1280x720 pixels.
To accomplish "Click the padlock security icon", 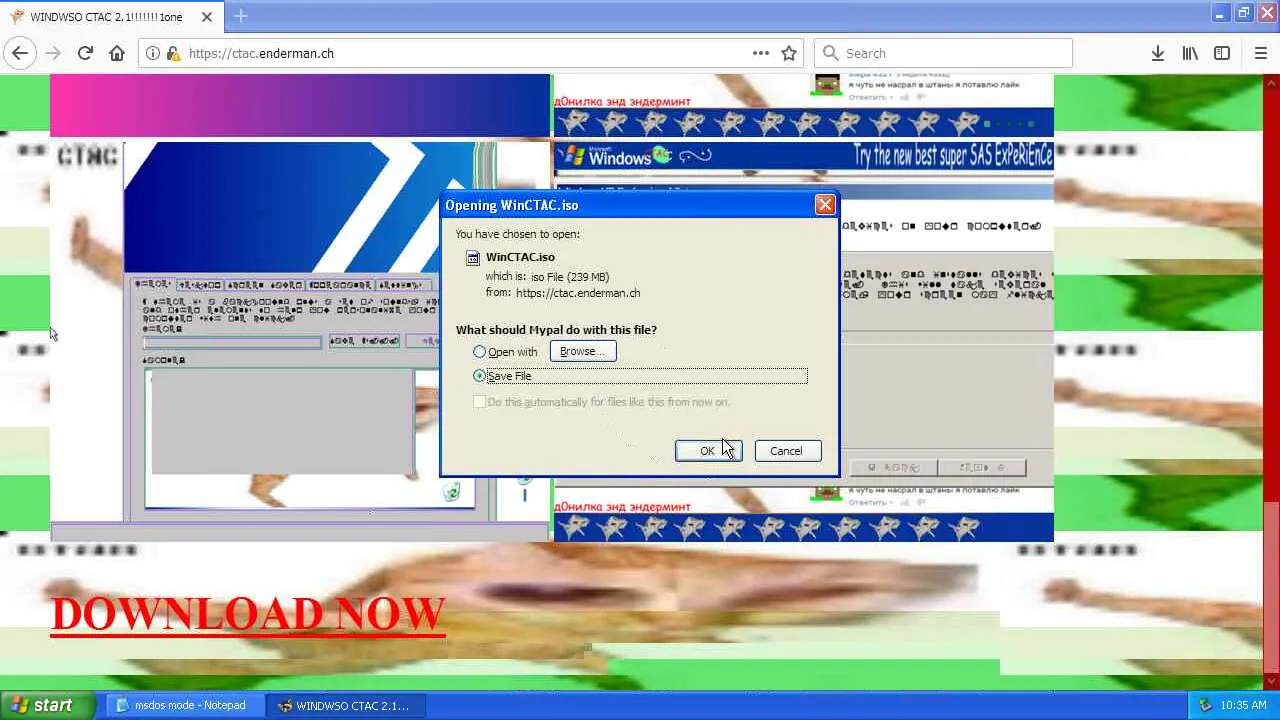I will [x=173, y=53].
